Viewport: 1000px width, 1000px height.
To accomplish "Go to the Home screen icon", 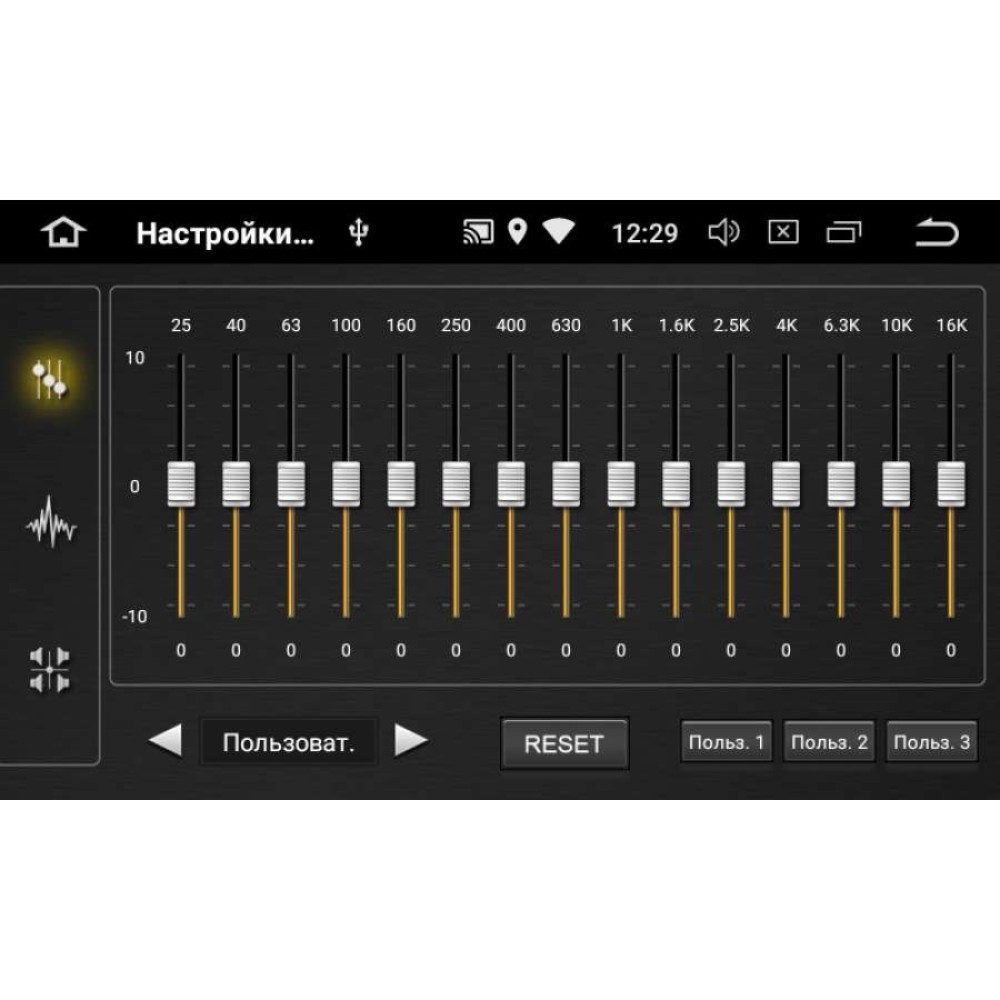I will pyautogui.click(x=63, y=232).
